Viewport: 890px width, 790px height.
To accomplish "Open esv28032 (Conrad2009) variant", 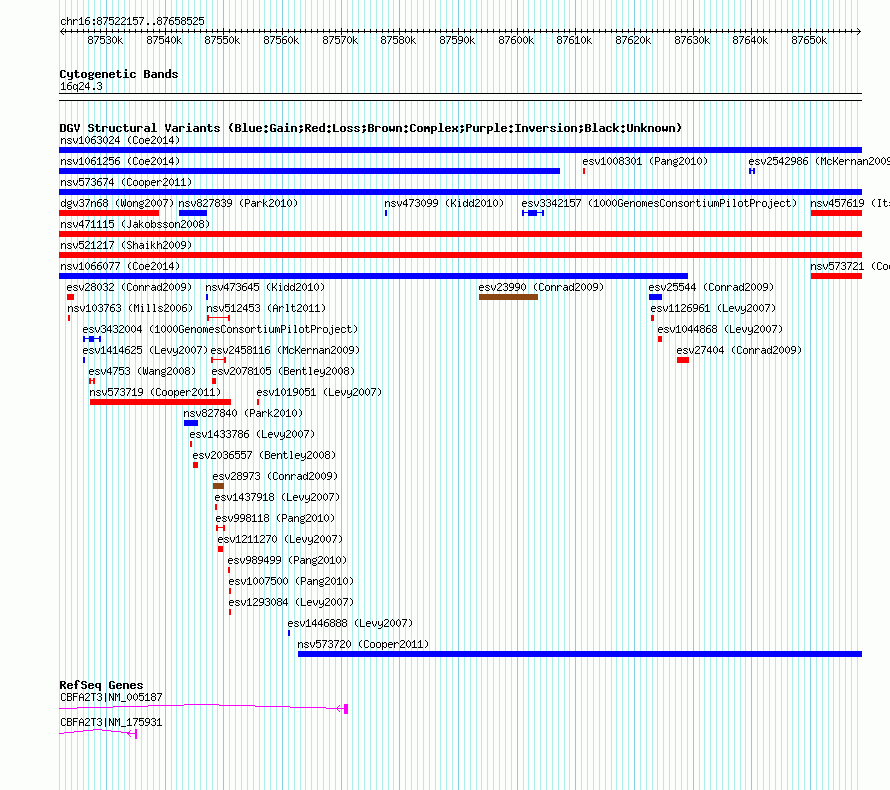I will pos(129,287).
